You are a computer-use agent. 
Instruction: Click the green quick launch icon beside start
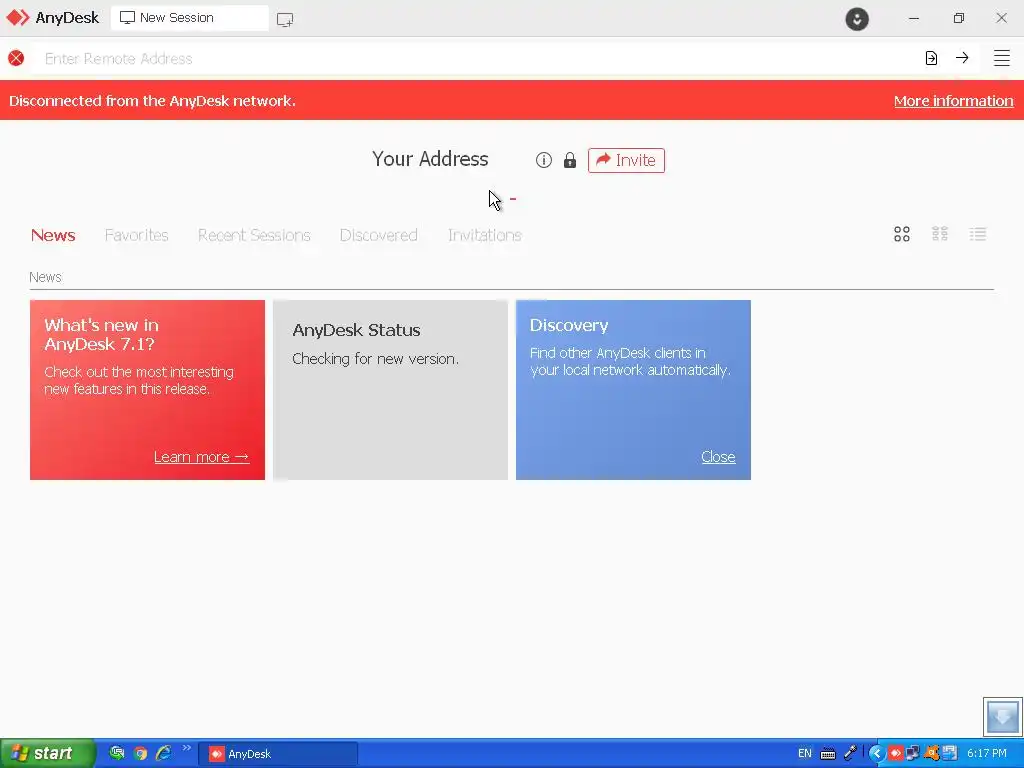point(117,754)
